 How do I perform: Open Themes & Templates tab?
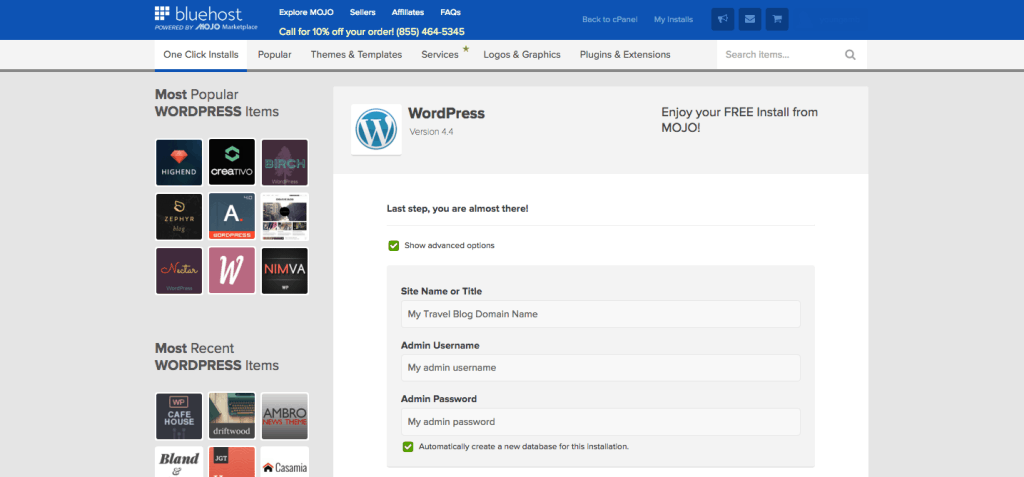[357, 55]
